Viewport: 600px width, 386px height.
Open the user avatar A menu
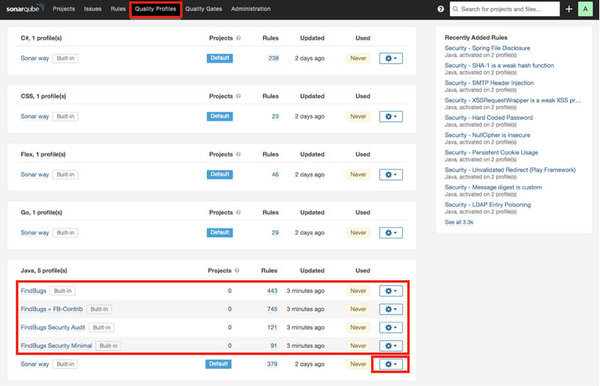[x=585, y=9]
